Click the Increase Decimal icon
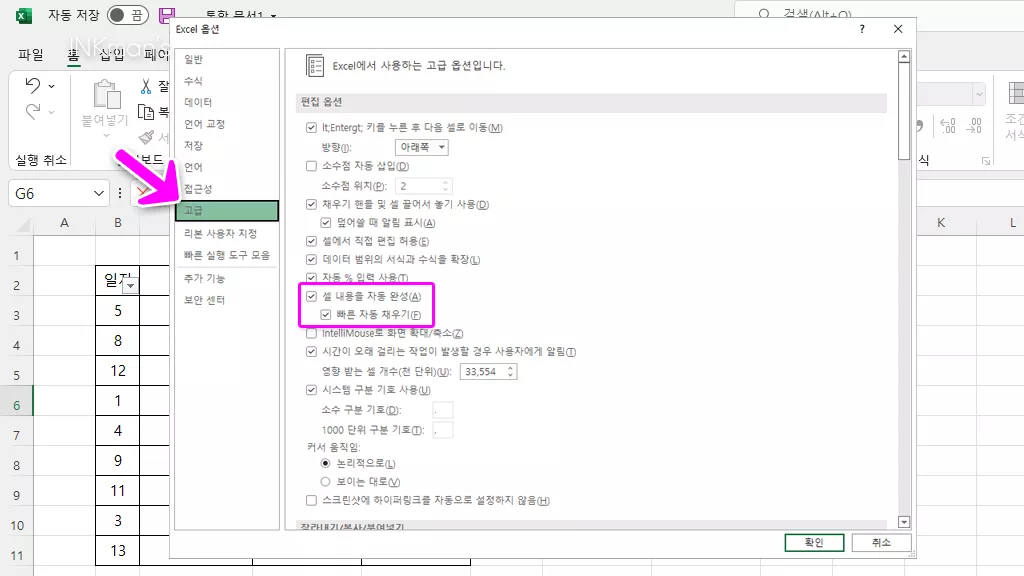Screen dimensions: 1024x576 click(x=948, y=125)
